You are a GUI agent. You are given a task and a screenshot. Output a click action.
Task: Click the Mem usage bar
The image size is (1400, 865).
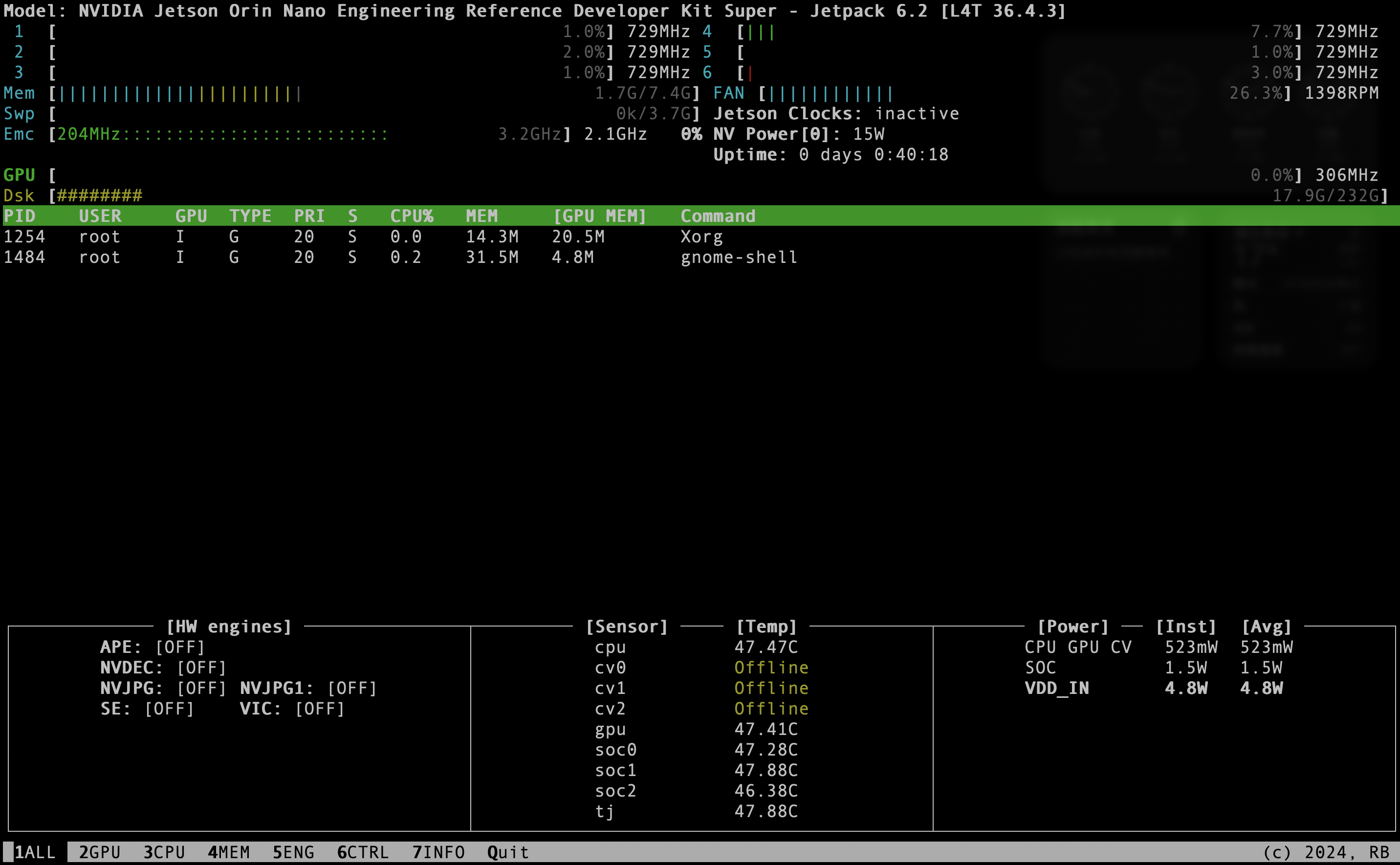375,93
